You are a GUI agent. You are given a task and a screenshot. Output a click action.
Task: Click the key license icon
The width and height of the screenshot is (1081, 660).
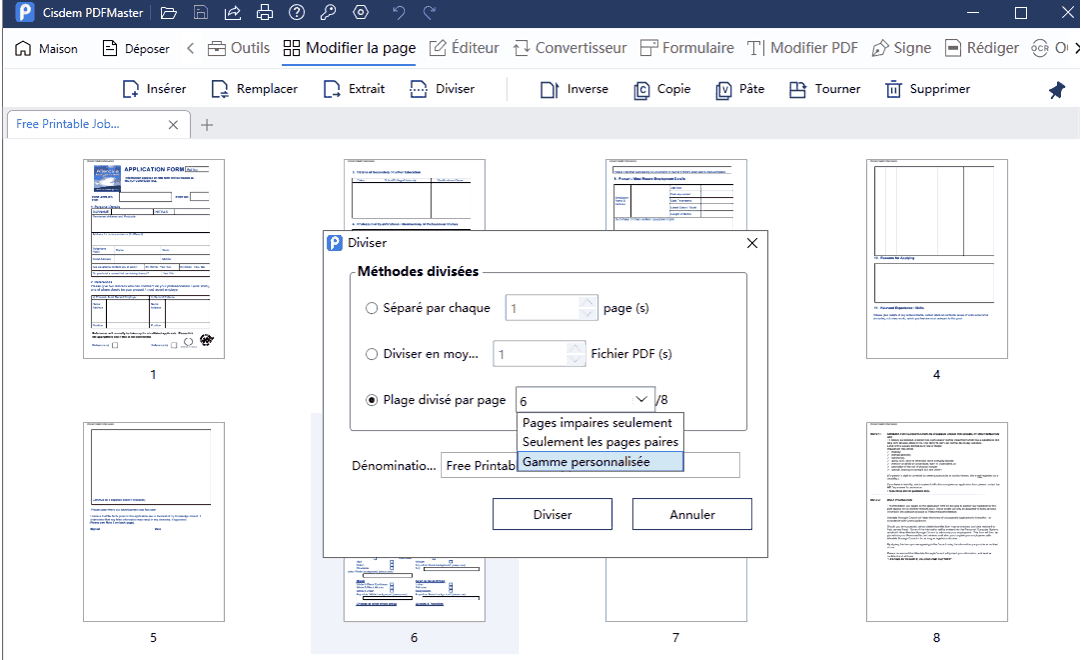[329, 12]
